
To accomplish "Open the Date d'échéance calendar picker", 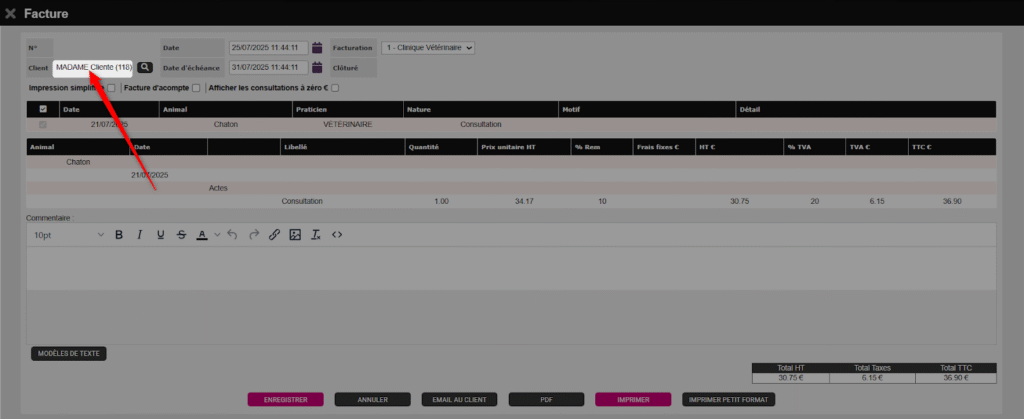I will [317, 67].
